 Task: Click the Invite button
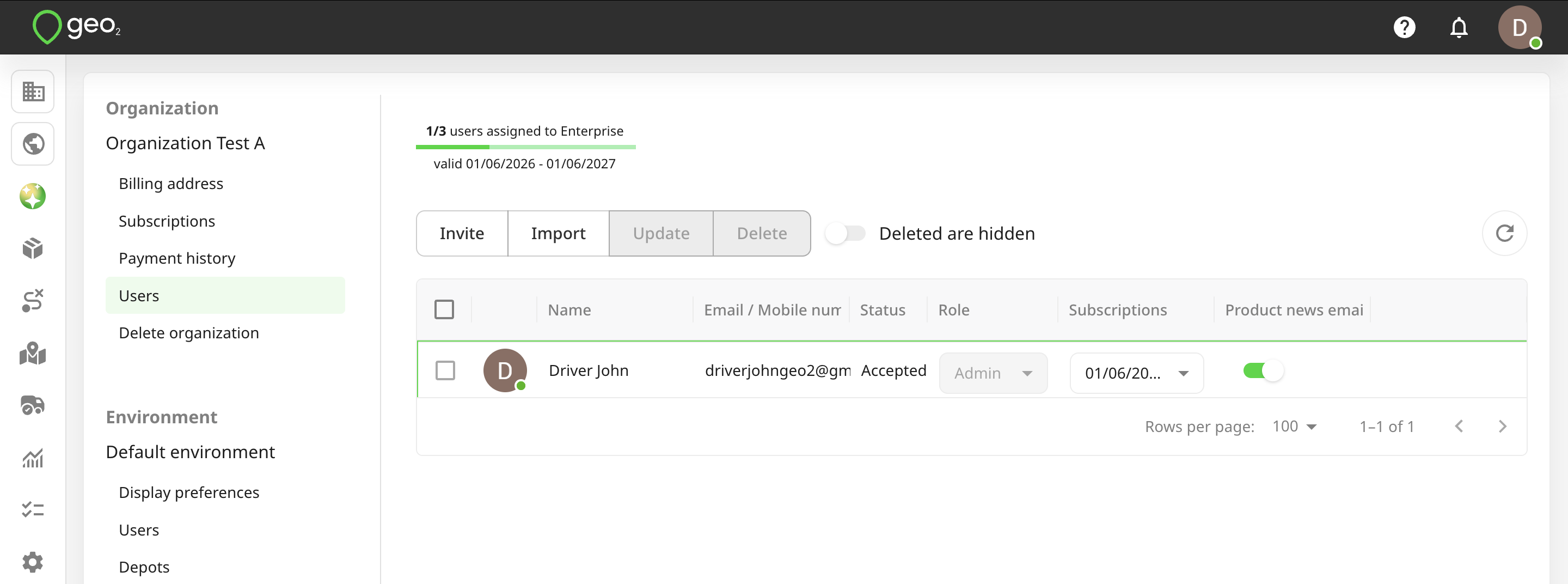(462, 233)
